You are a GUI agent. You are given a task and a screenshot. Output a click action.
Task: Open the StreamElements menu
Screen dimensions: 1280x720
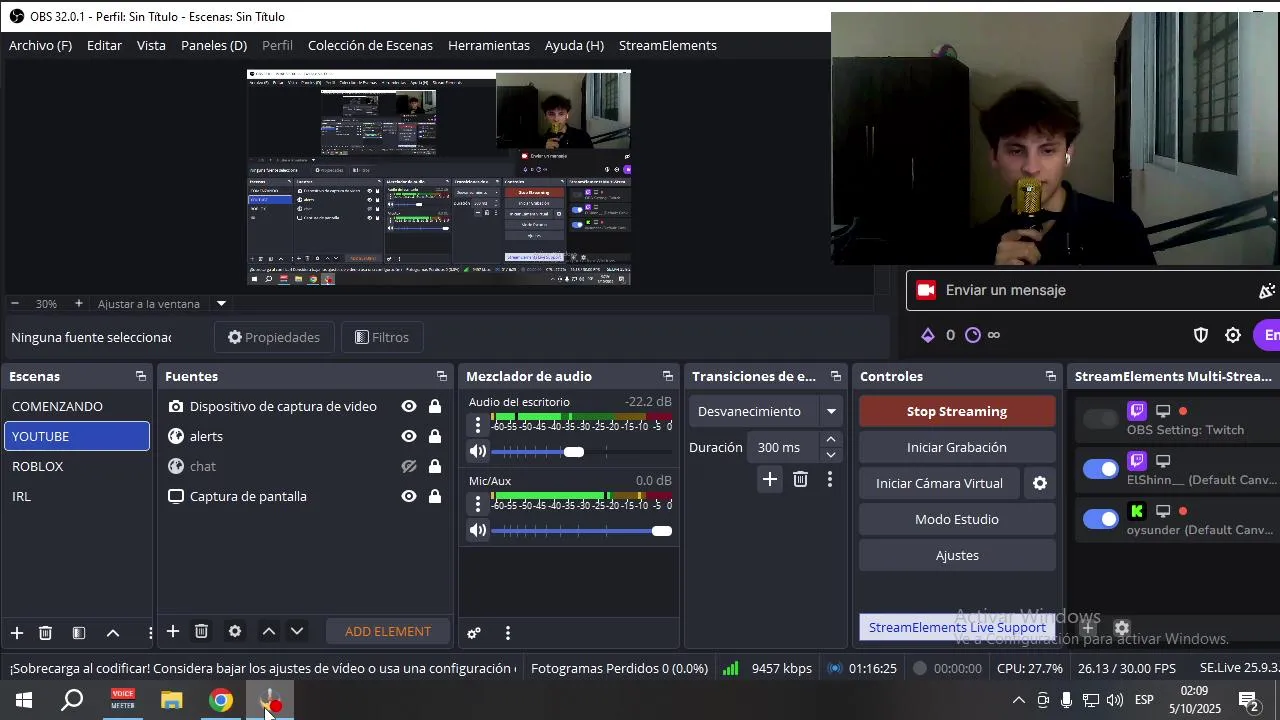(668, 46)
